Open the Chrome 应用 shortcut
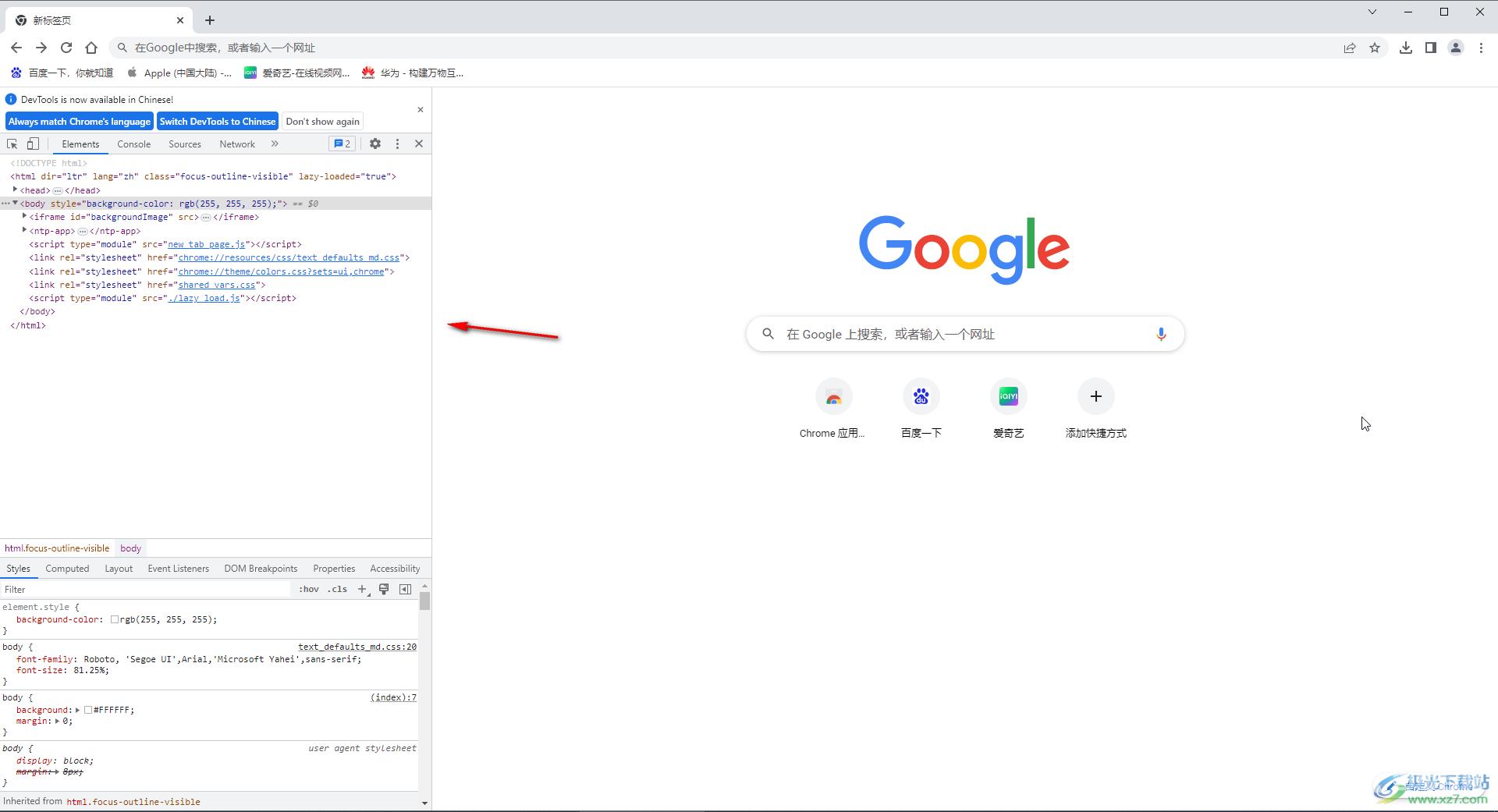This screenshot has height=812, width=1498. 833,410
